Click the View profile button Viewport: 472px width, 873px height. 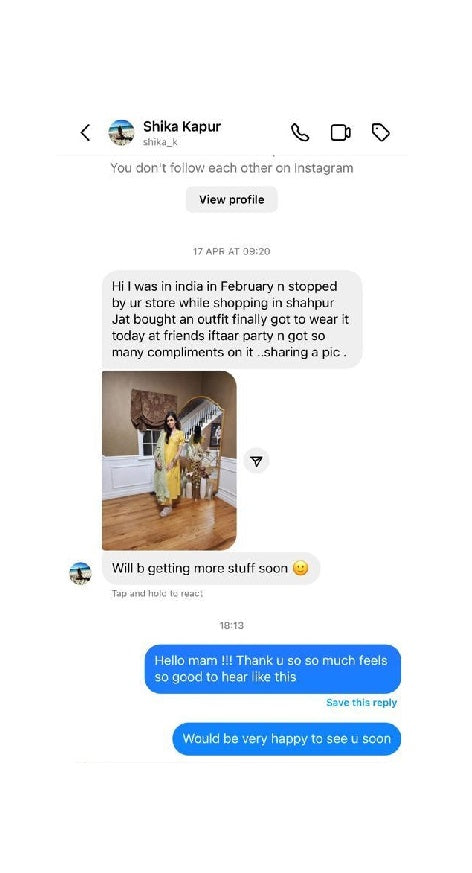coord(232,199)
